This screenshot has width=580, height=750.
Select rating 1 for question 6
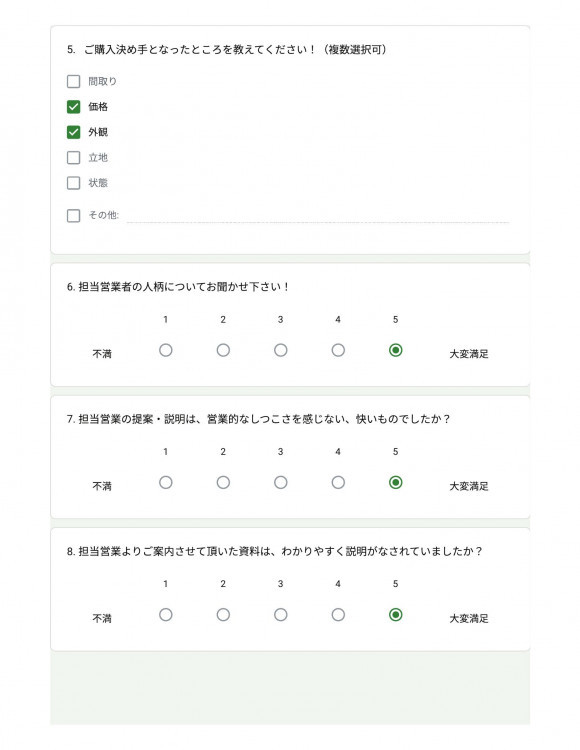click(x=165, y=350)
